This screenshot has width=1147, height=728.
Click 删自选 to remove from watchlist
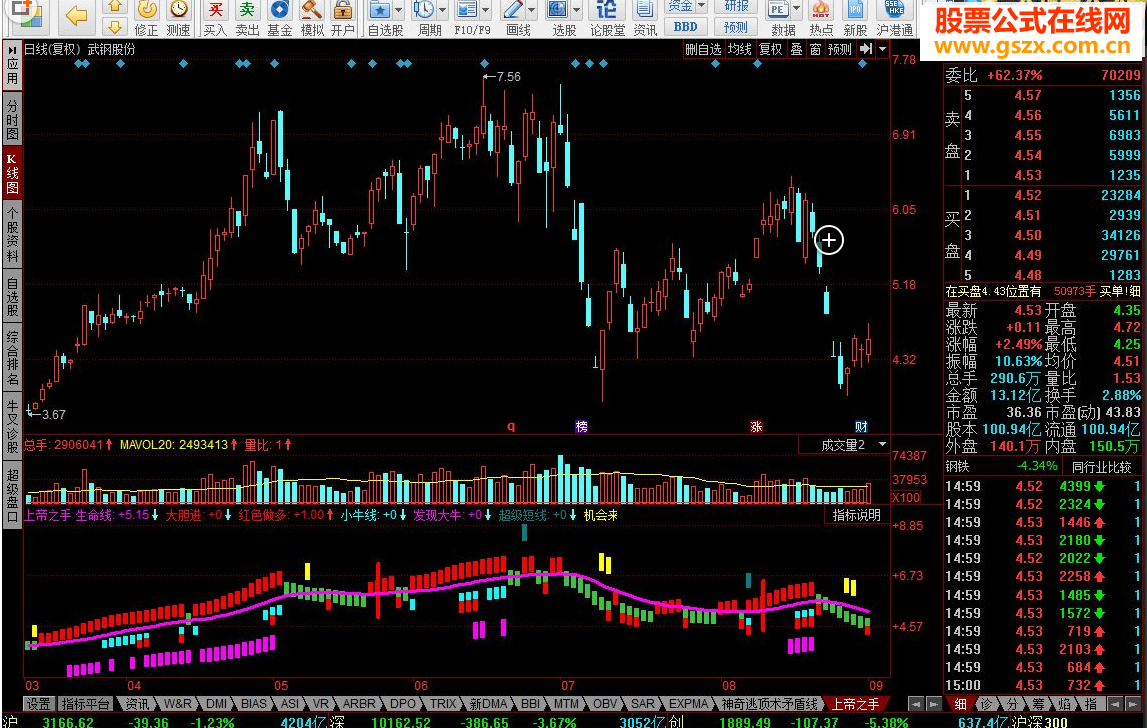[x=703, y=49]
